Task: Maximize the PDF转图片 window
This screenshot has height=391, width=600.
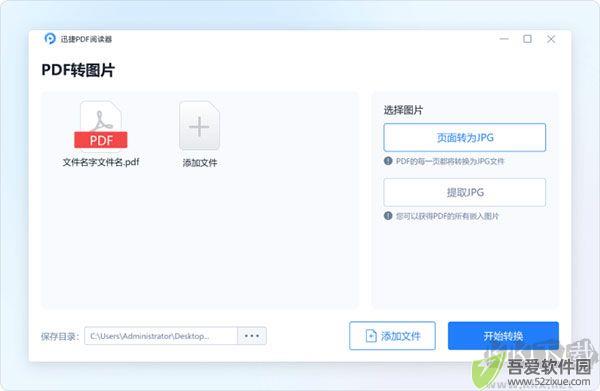Action: click(527, 39)
